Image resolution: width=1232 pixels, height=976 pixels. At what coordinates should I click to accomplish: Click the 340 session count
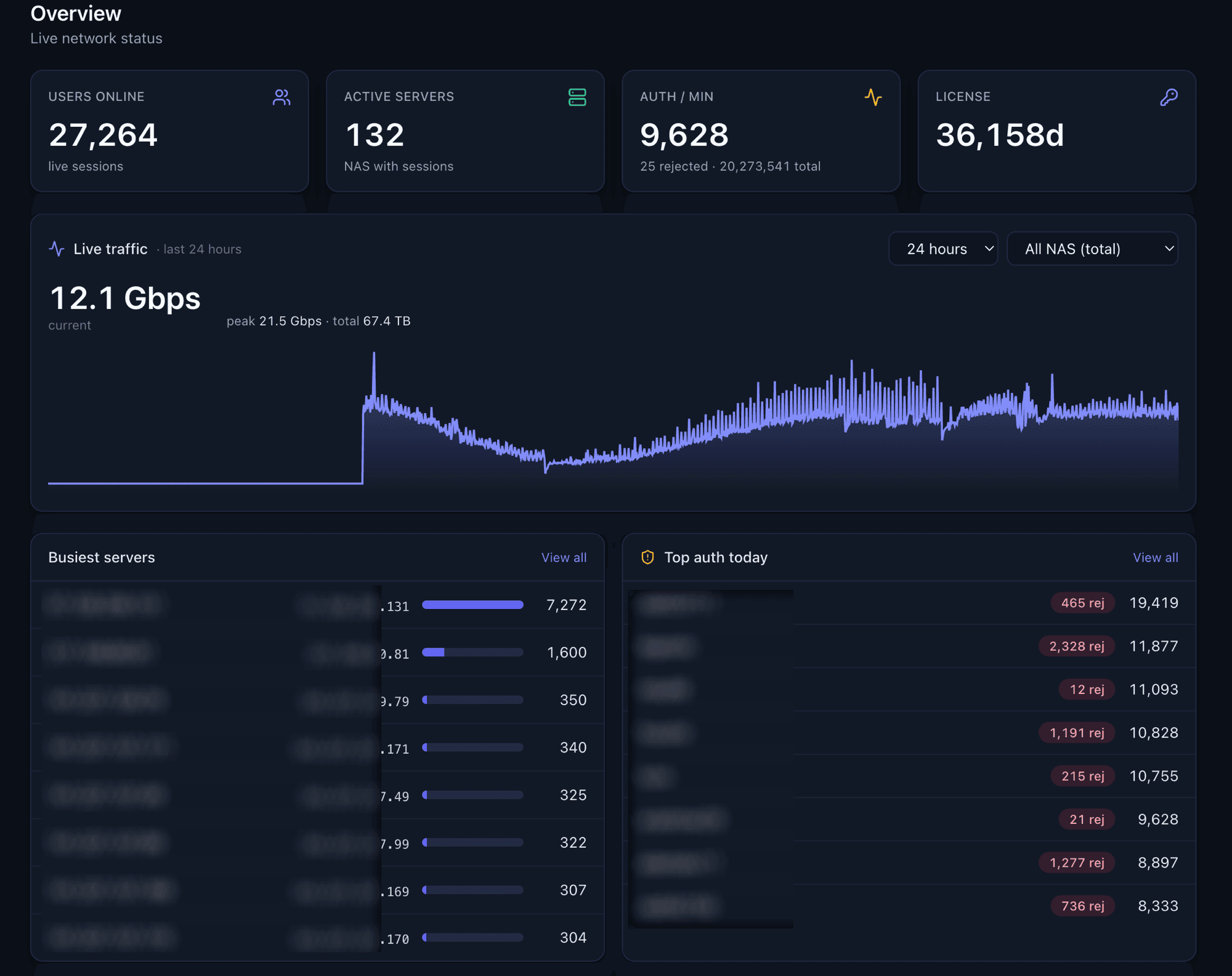[573, 748]
